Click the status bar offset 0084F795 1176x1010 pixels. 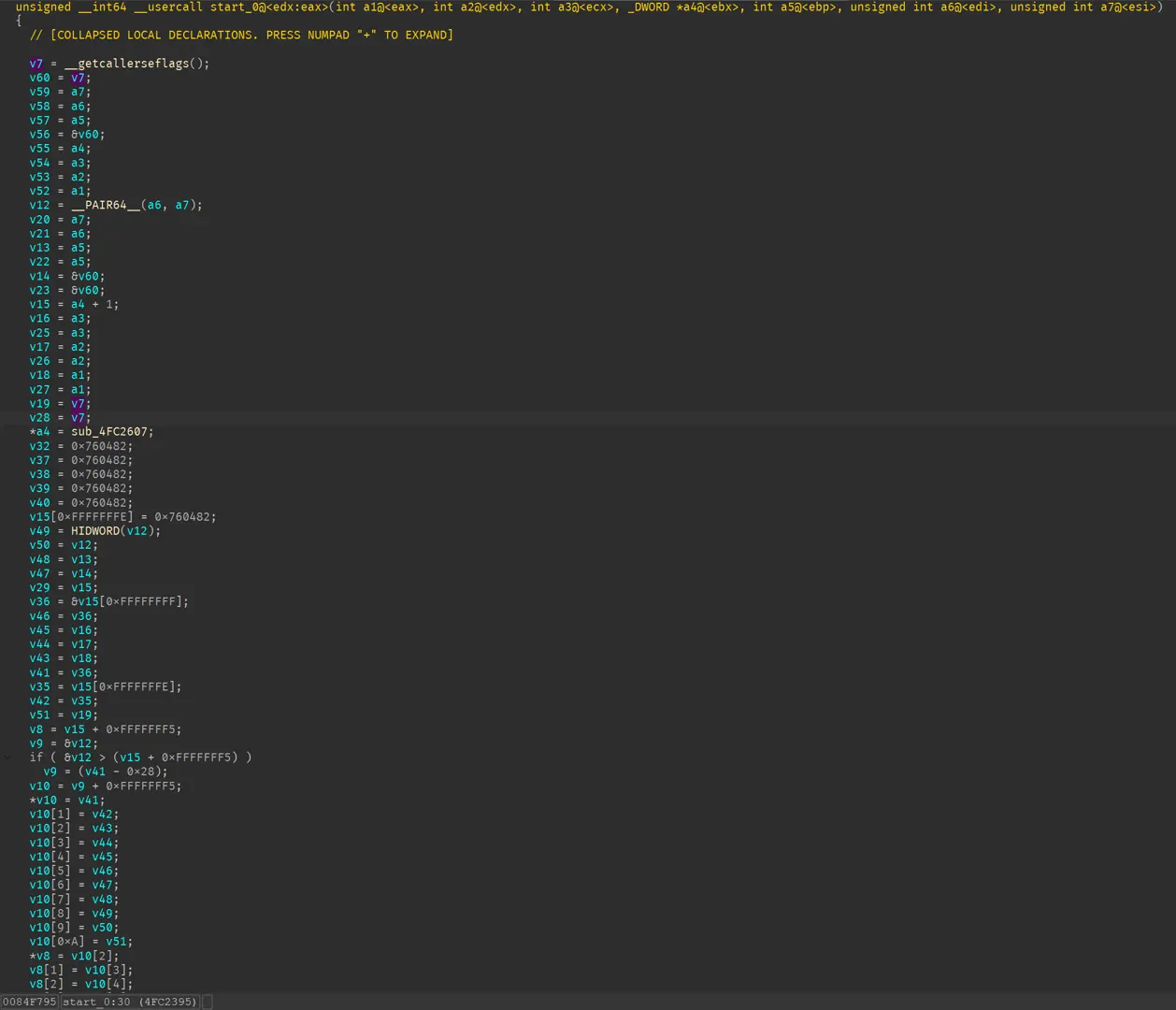coord(30,1002)
